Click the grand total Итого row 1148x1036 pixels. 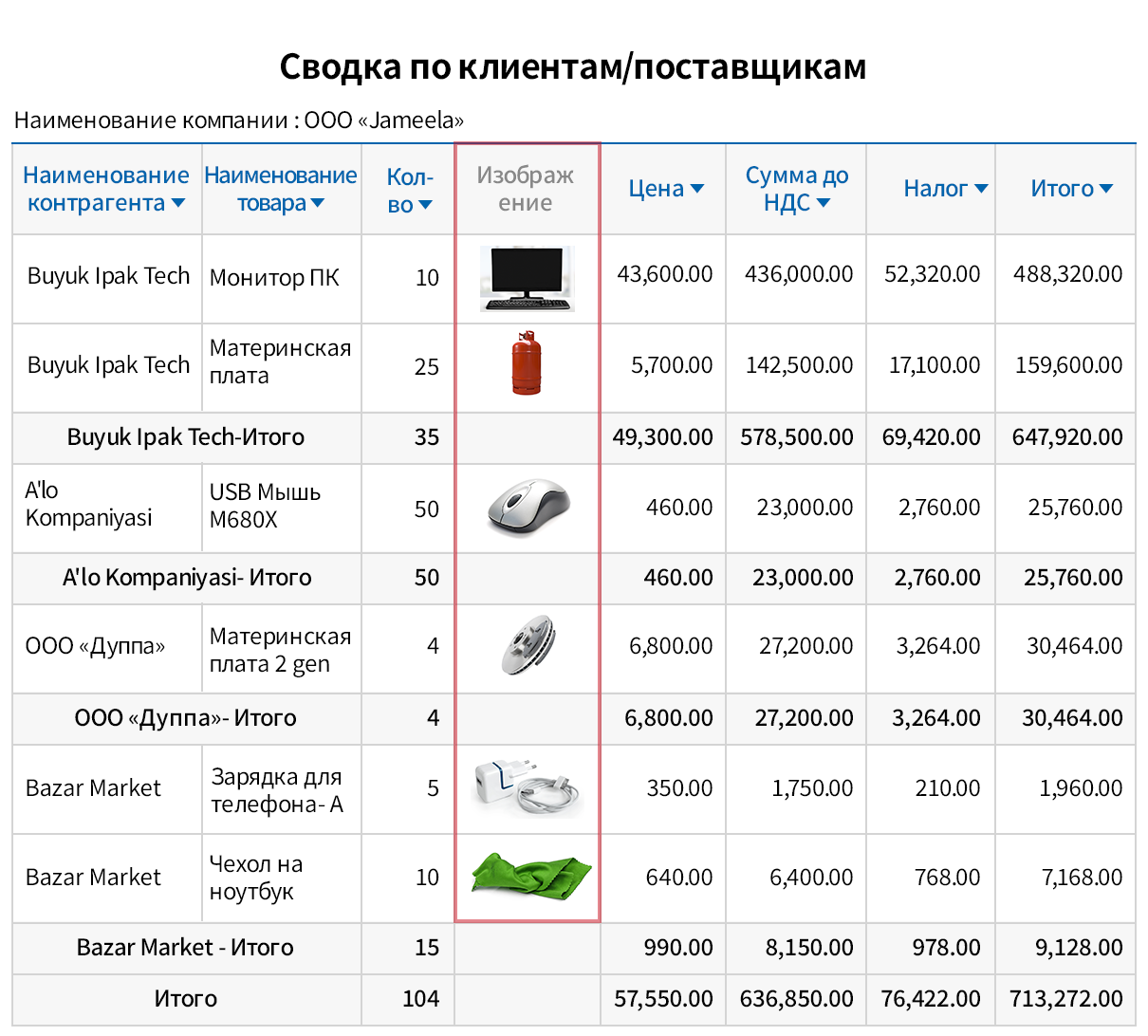[x=185, y=999]
